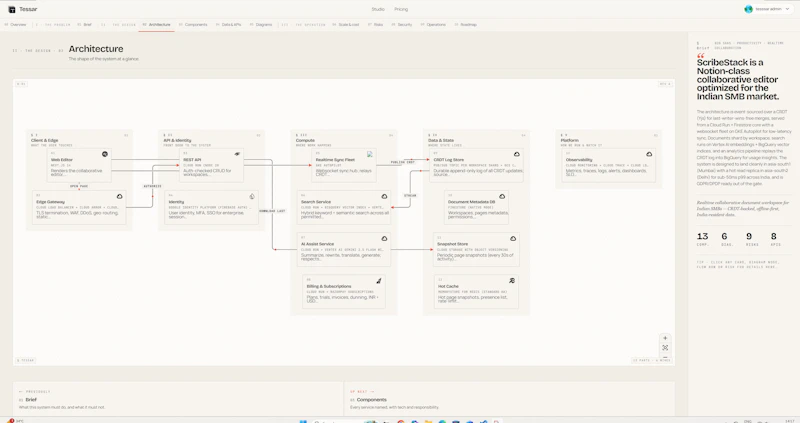Image resolution: width=800 pixels, height=423 pixels.
Task: Click the AUTHORIZE flow label
Action: click(x=153, y=186)
